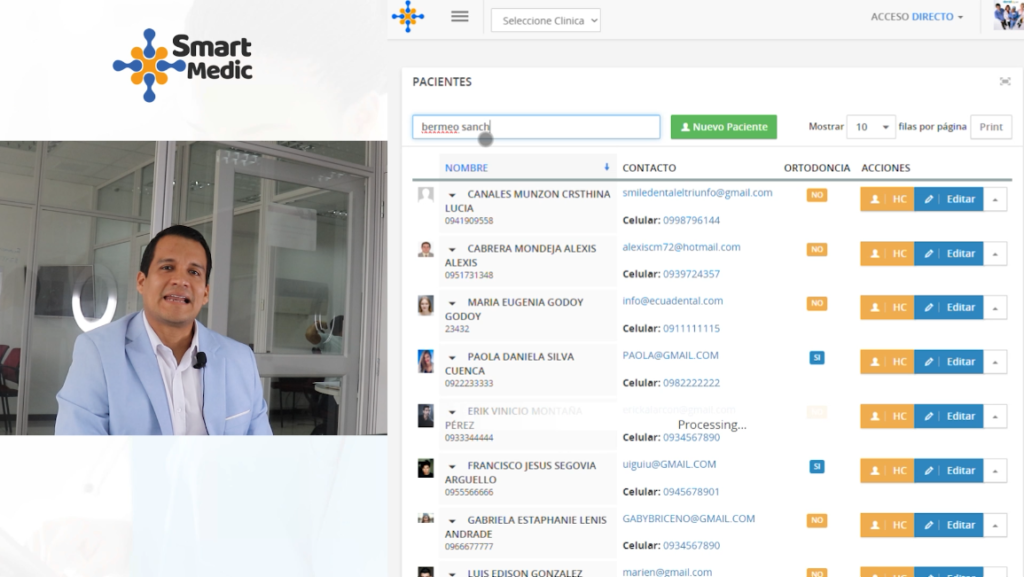
Task: Expand the FRANCISCO JESUS SEGOVIA row
Action: (452, 466)
